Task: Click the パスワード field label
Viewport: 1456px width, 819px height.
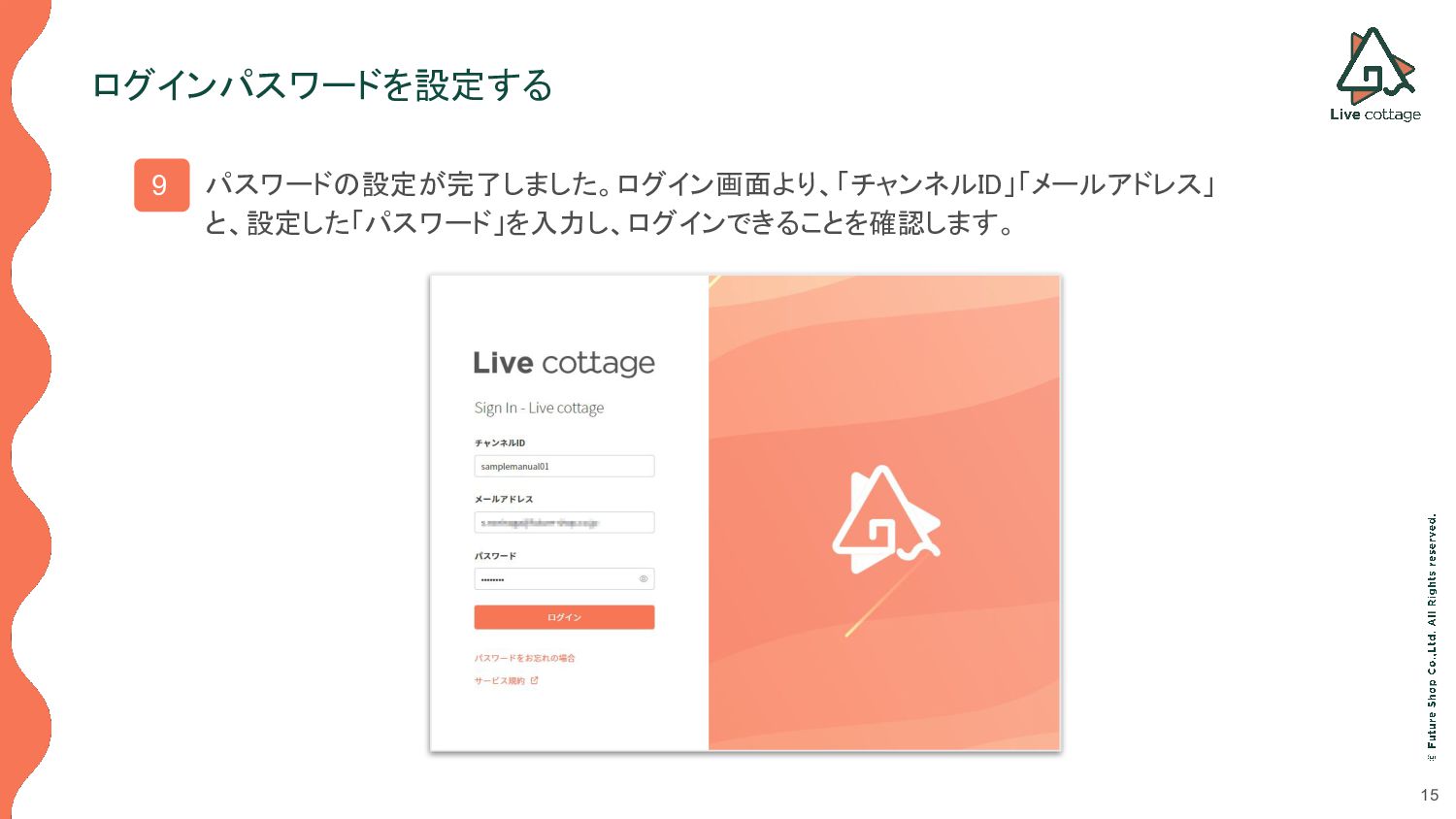Action: tap(495, 556)
